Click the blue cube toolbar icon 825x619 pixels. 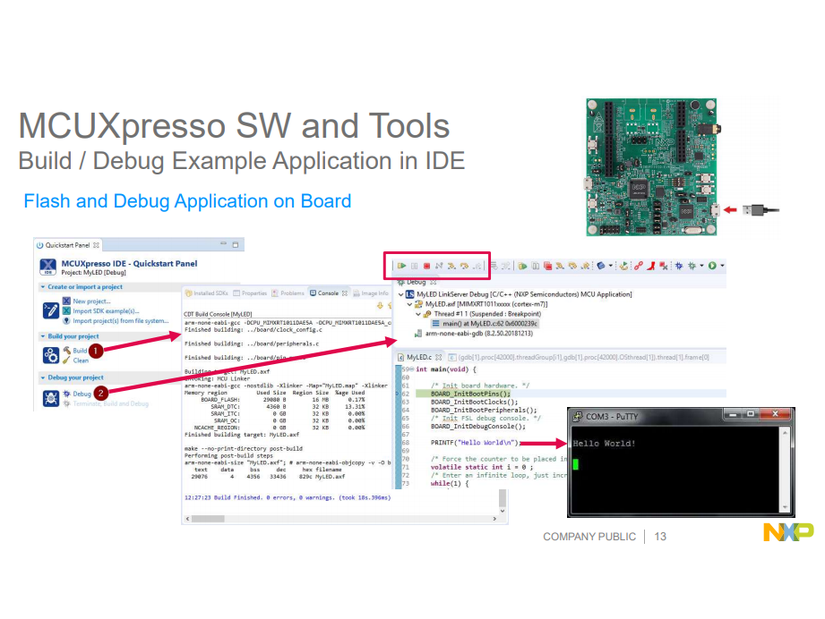pyautogui.click(x=601, y=266)
